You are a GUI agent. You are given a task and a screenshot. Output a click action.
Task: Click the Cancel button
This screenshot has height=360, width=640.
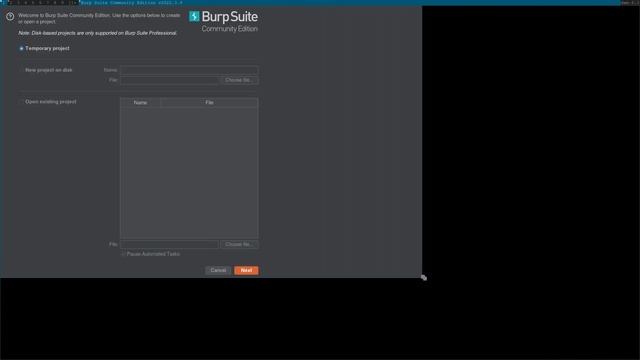point(218,270)
